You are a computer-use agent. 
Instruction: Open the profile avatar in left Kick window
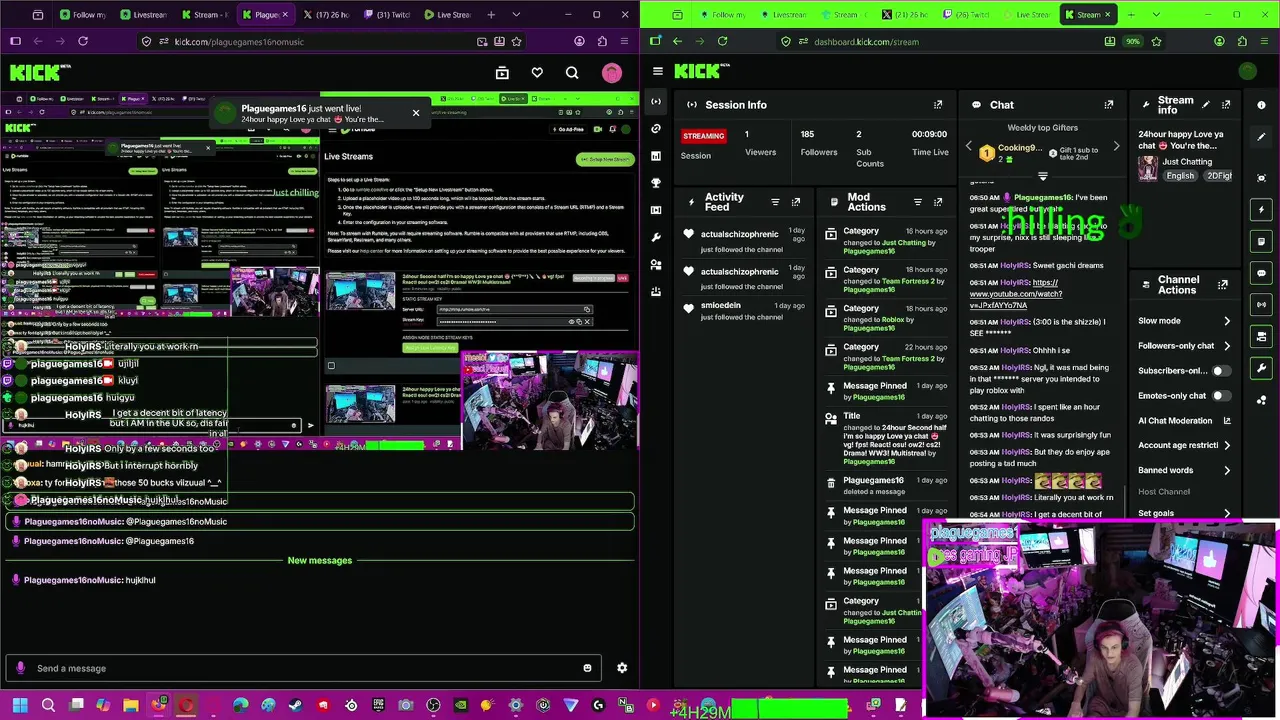click(612, 72)
